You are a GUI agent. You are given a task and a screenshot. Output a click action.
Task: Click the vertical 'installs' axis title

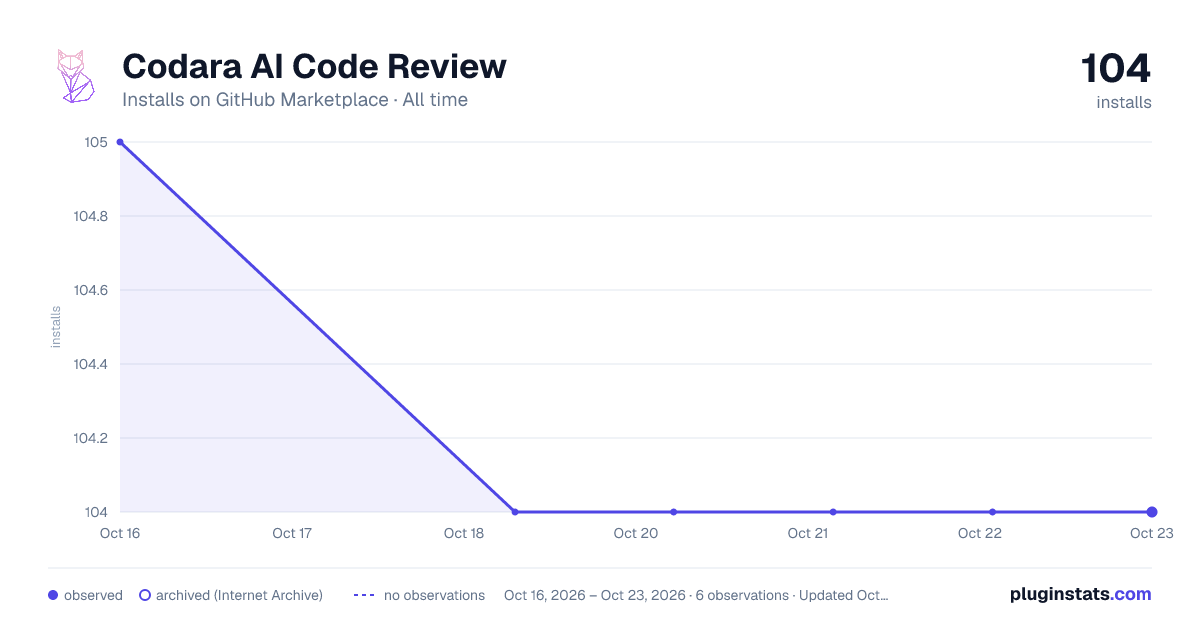point(56,327)
